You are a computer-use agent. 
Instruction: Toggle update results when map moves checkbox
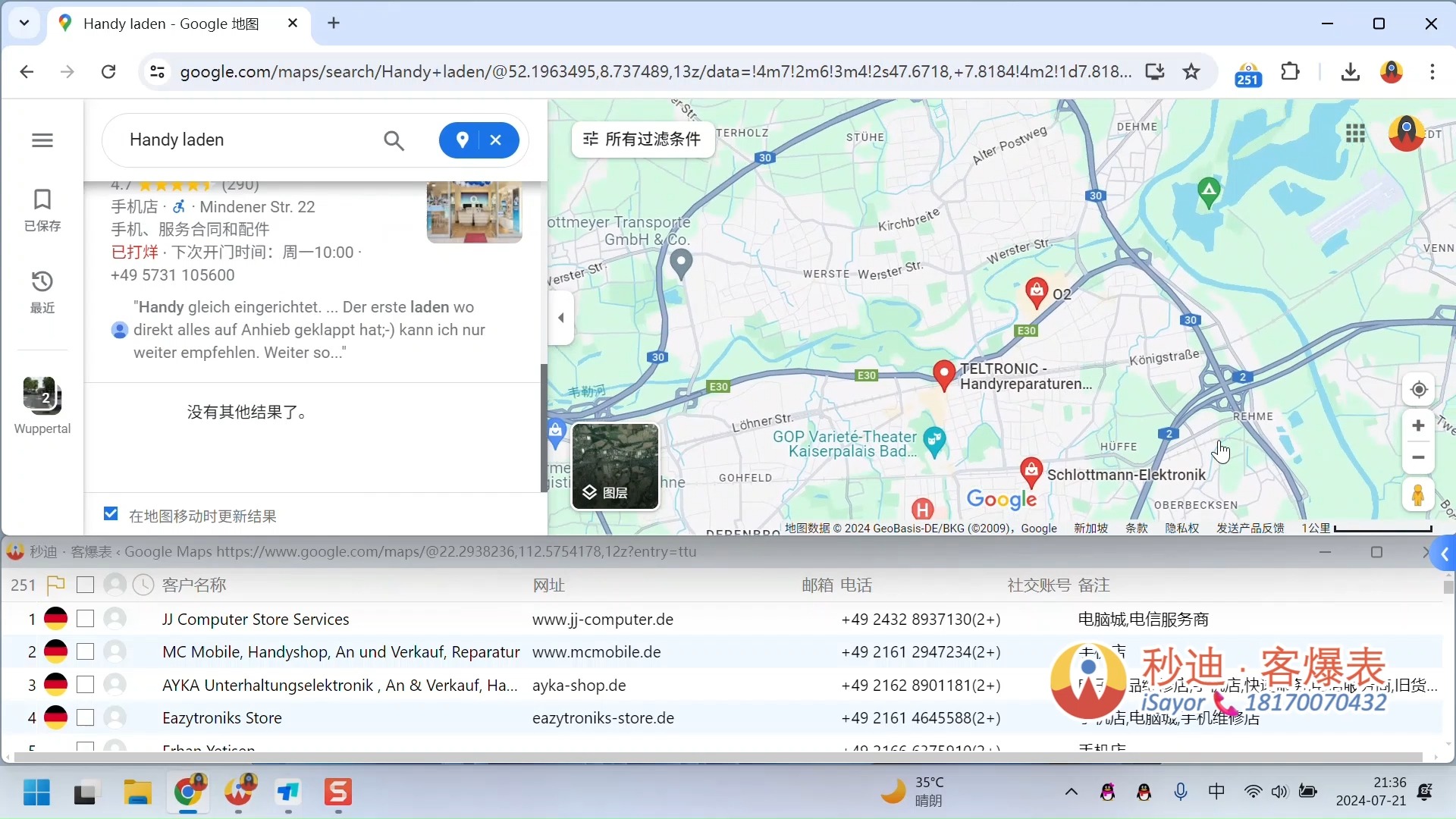[x=111, y=514]
